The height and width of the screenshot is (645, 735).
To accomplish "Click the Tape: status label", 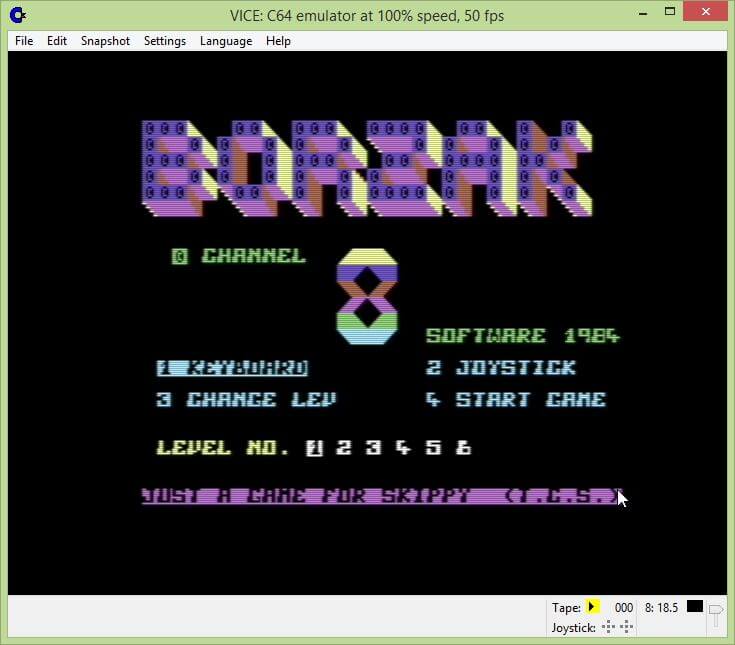I will point(566,608).
